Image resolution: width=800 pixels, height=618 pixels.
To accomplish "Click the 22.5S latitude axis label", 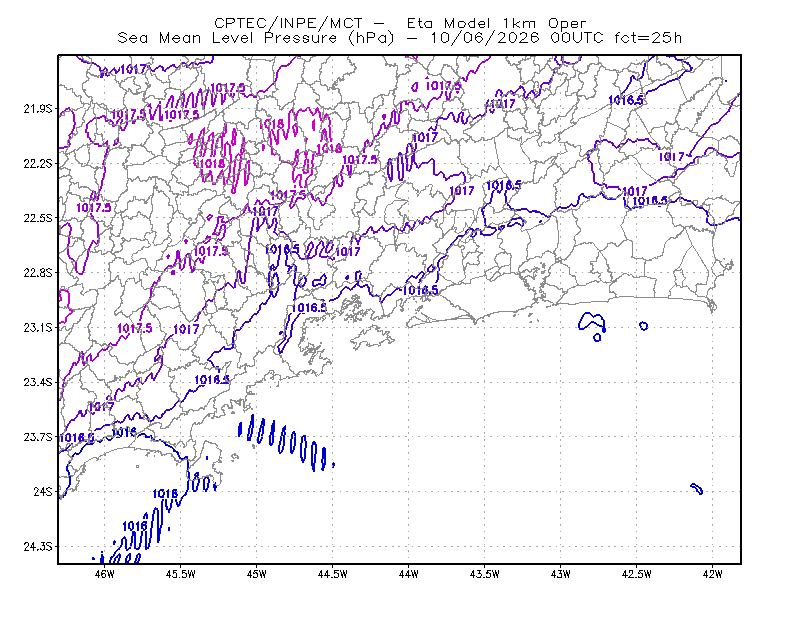I will (x=38, y=218).
